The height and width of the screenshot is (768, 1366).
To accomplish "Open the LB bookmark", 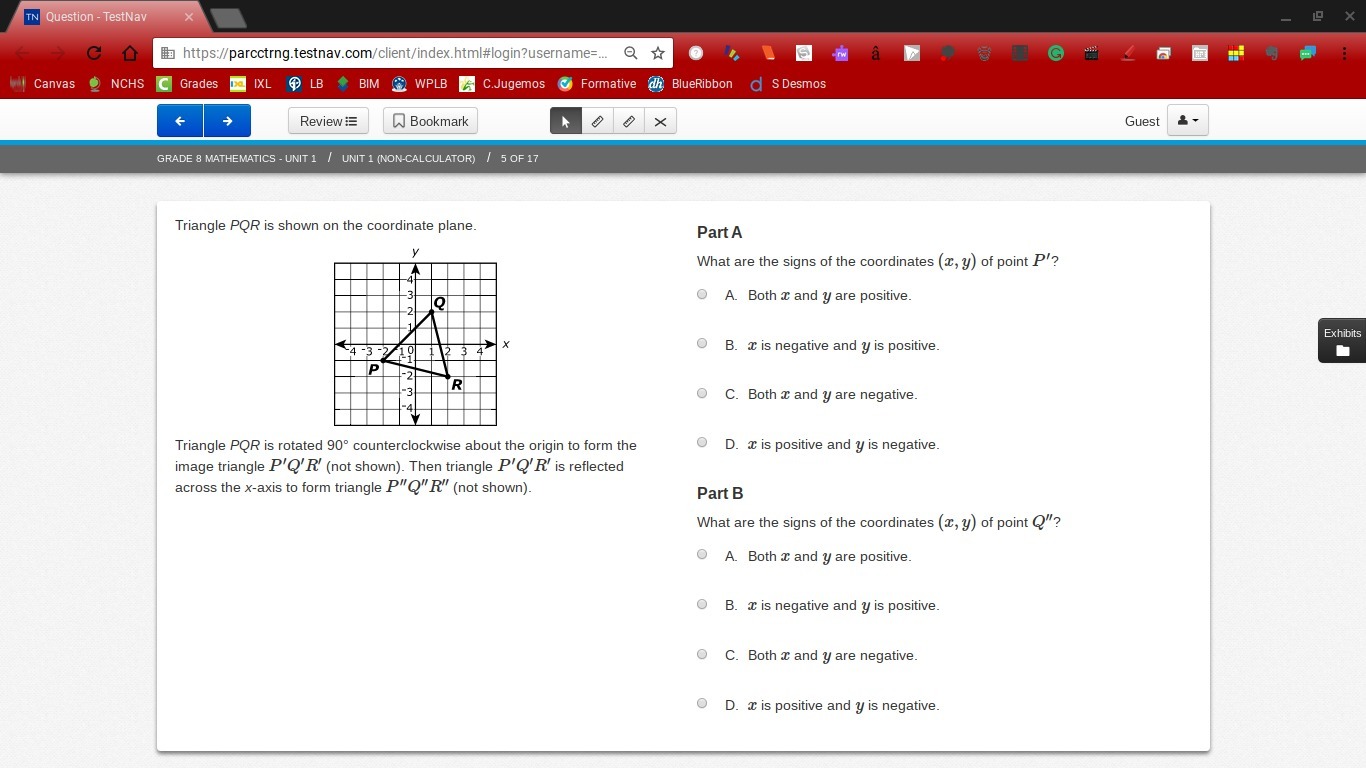I will click(305, 84).
